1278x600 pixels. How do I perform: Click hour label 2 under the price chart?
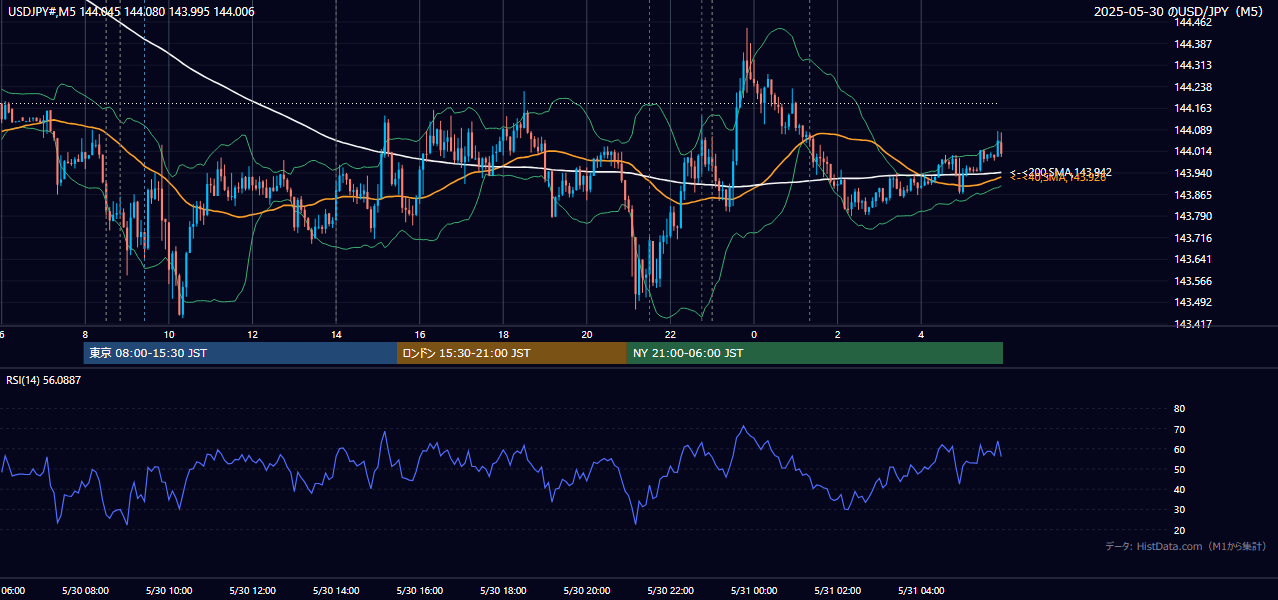click(838, 334)
